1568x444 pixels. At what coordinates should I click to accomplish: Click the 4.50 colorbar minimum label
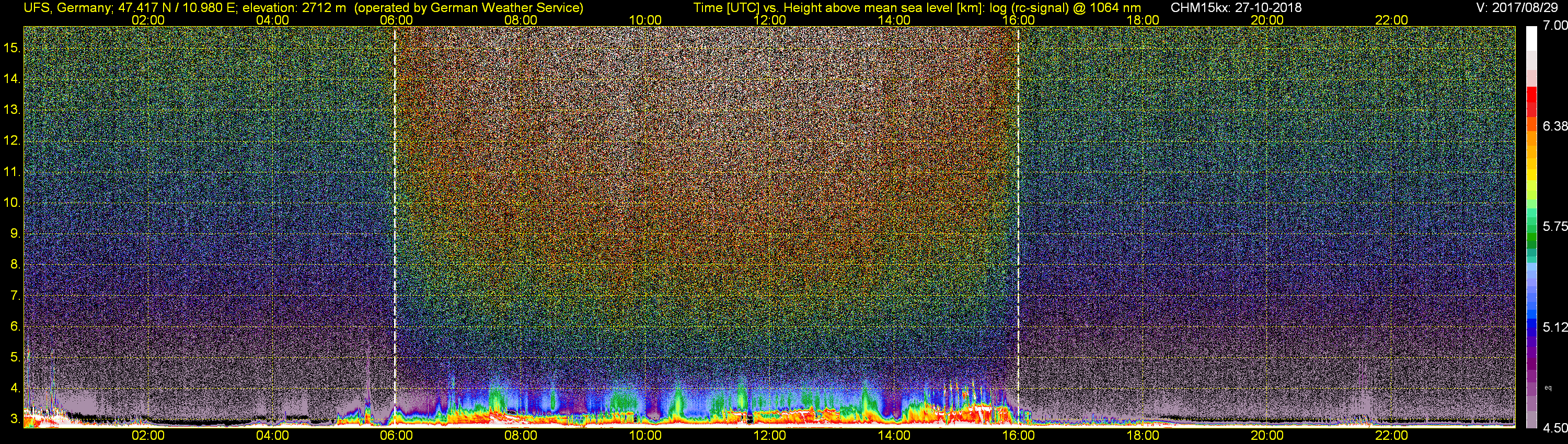pyautogui.click(x=1555, y=428)
